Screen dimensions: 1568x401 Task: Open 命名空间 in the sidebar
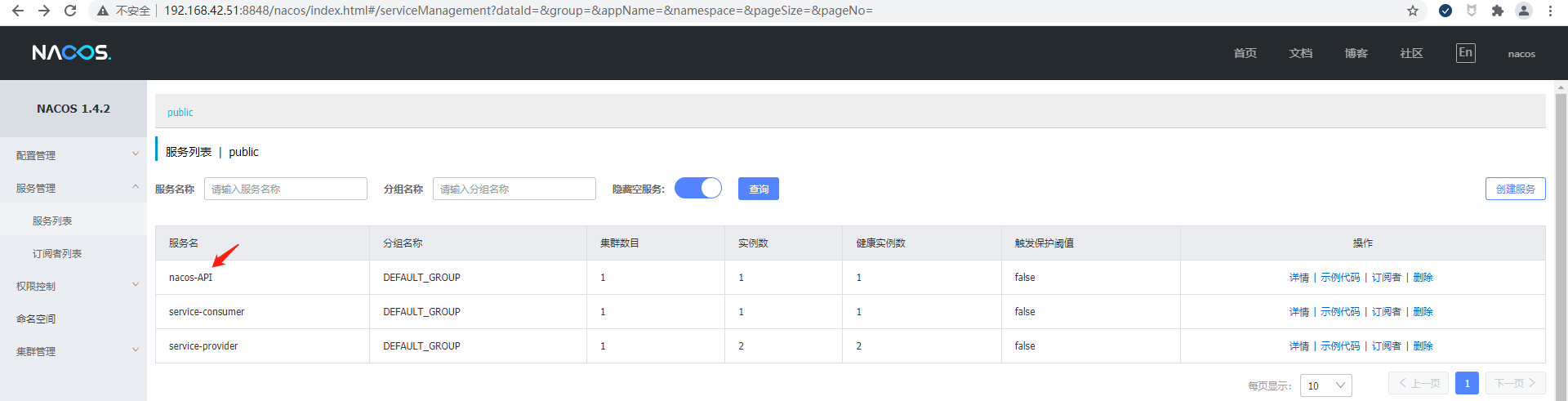tap(36, 319)
